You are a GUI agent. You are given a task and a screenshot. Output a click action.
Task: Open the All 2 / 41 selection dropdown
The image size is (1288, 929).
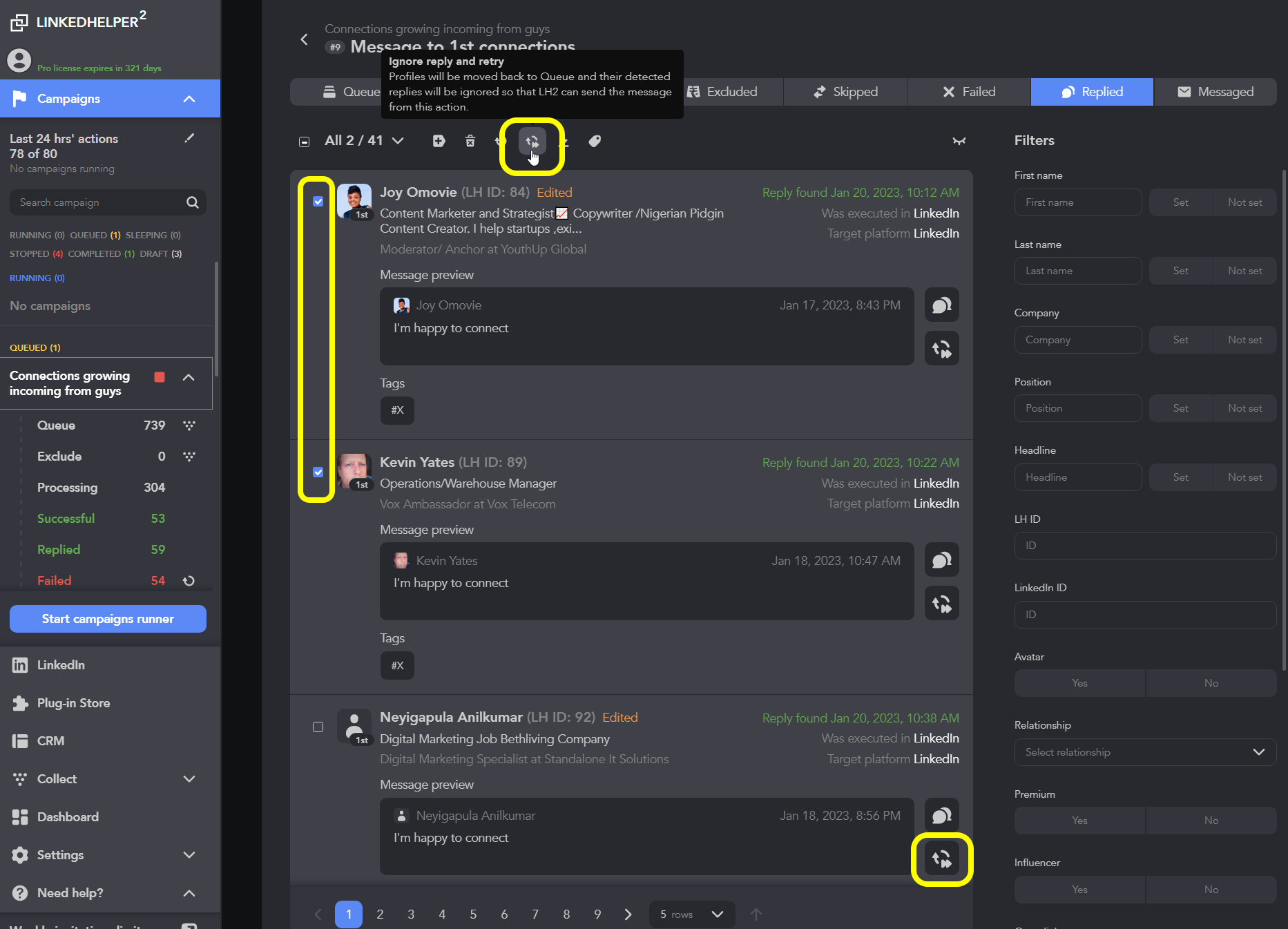pos(364,141)
